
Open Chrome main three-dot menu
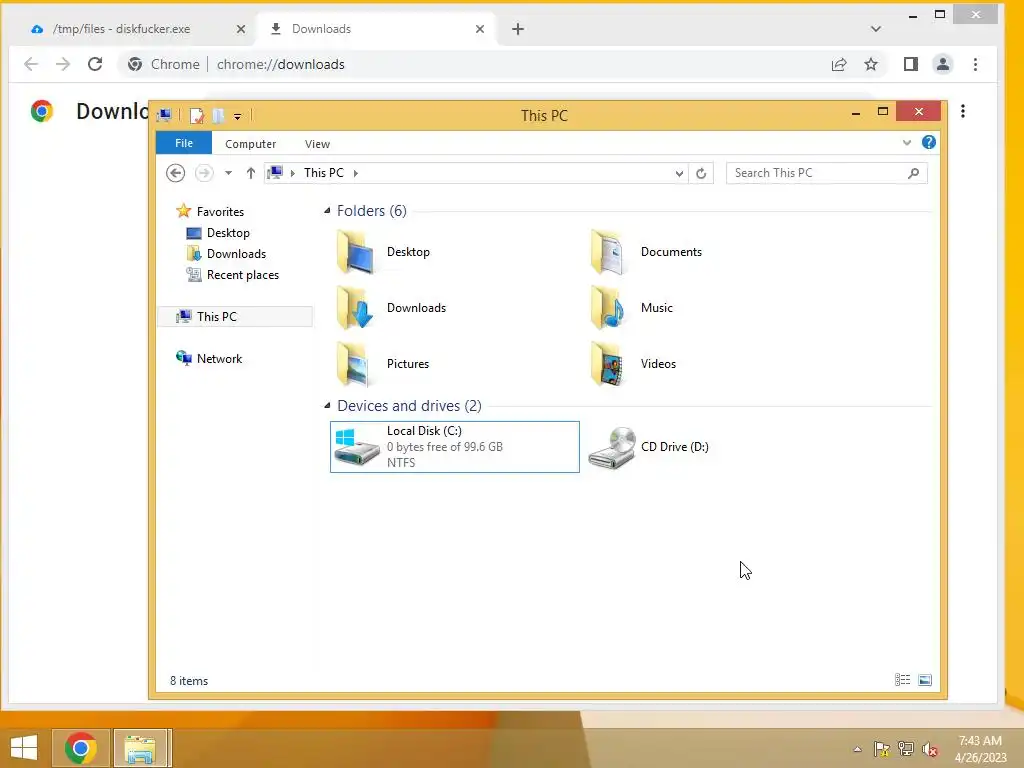coord(976,64)
